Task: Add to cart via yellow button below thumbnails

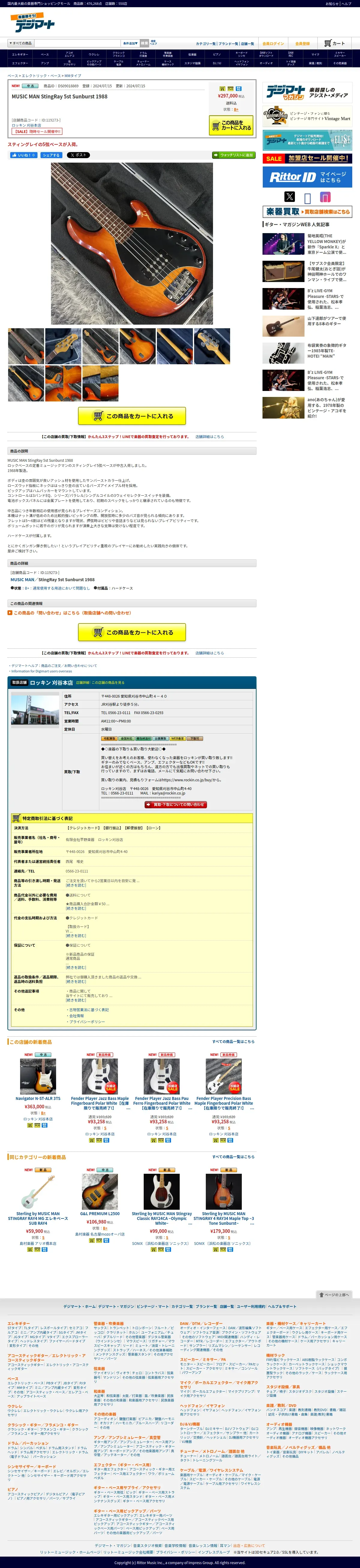Action: pyautogui.click(x=132, y=416)
